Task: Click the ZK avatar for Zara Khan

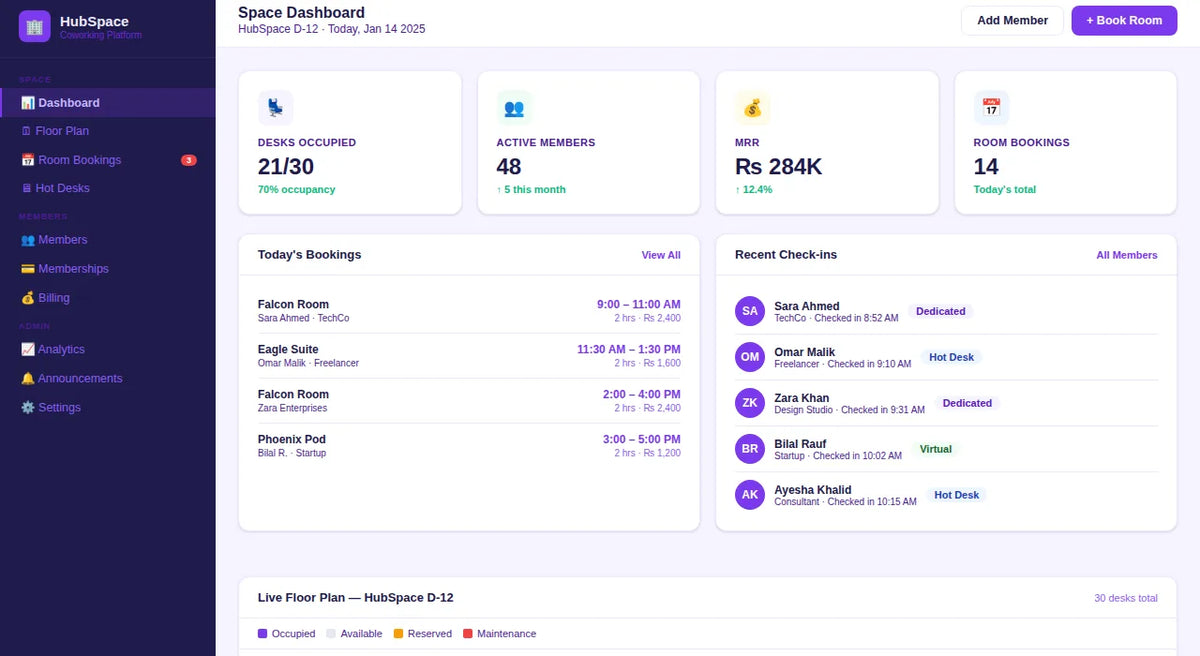Action: (750, 403)
